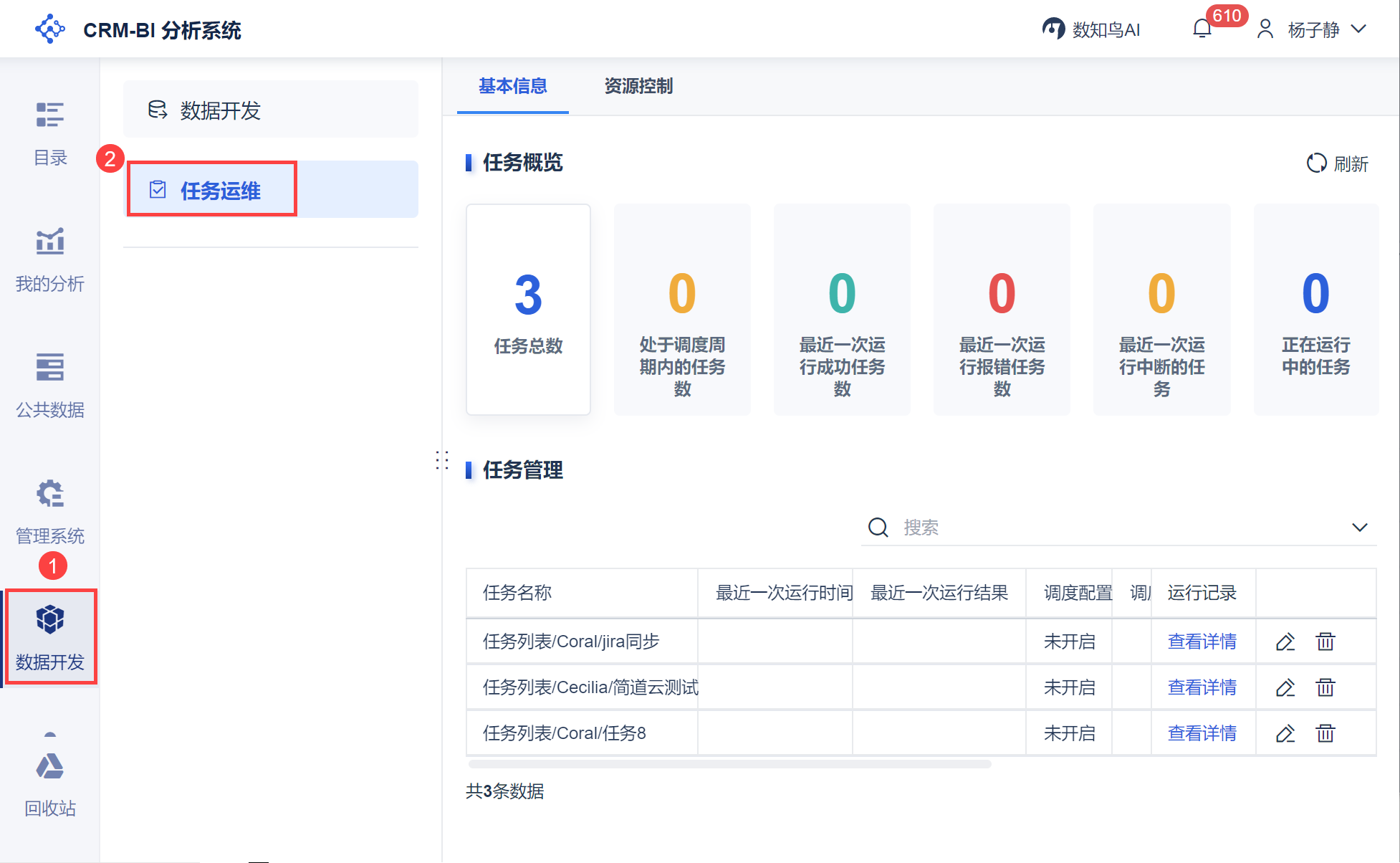Open the 目录 sidebar icon
The image size is (1400, 863).
tap(50, 115)
